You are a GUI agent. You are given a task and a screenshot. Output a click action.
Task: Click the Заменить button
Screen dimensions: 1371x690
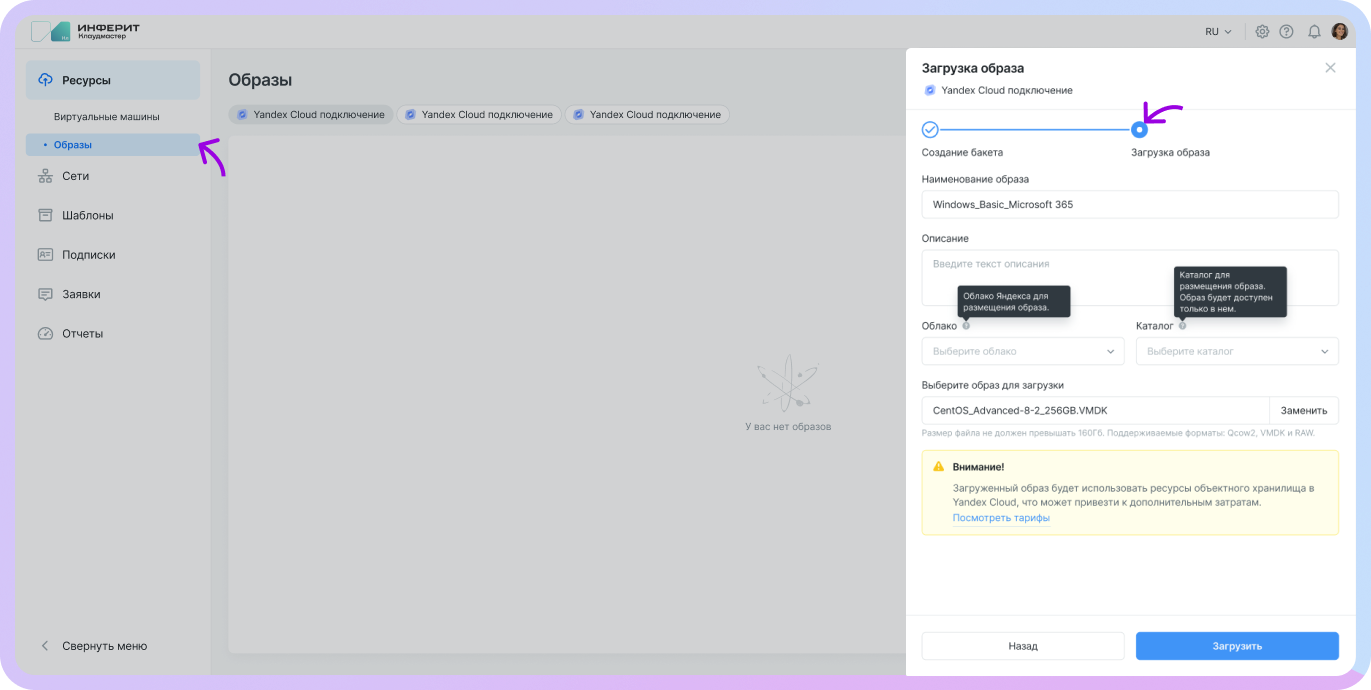pos(1303,410)
